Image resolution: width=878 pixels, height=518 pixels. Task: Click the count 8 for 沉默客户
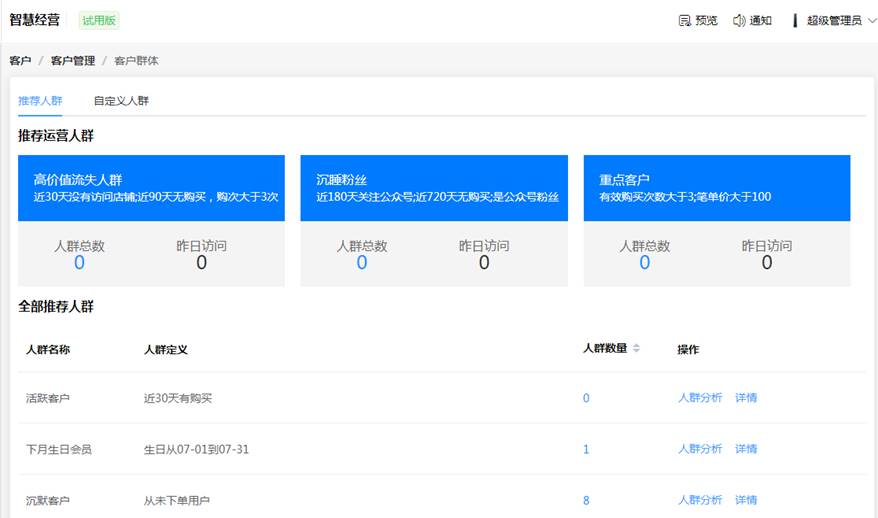tap(586, 501)
